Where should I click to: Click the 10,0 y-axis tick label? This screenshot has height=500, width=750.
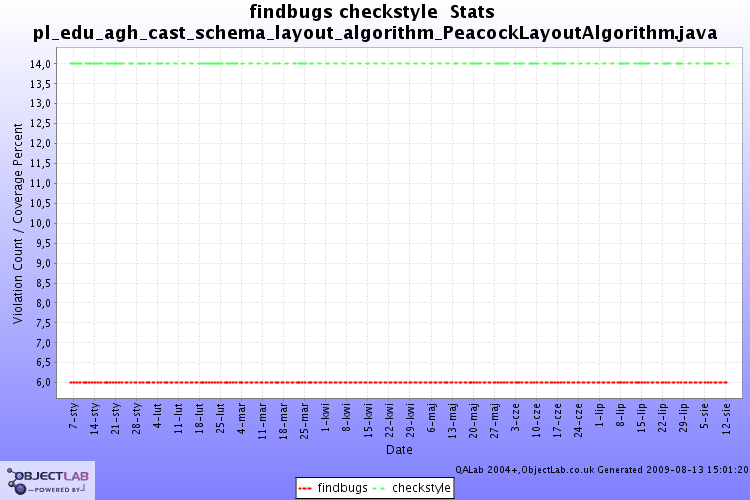point(40,223)
